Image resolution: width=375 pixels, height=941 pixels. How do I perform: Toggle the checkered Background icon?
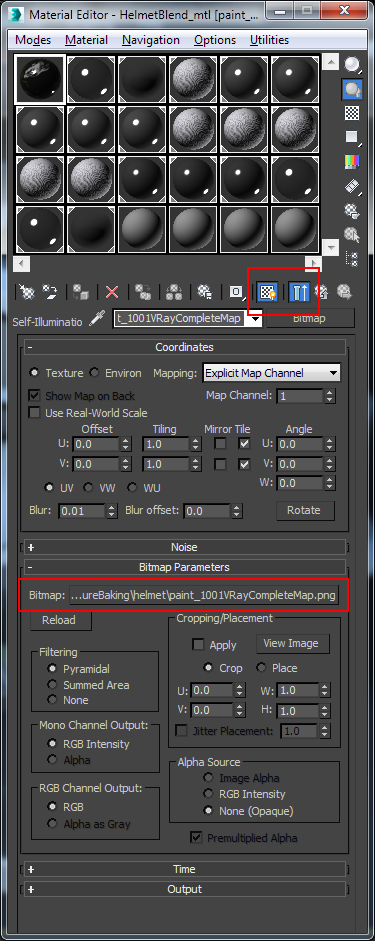pos(352,113)
